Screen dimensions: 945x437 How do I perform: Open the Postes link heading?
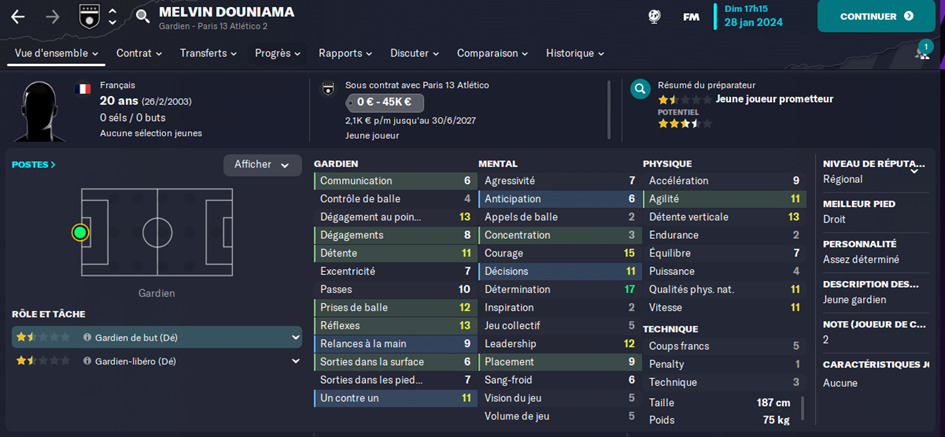(x=34, y=164)
